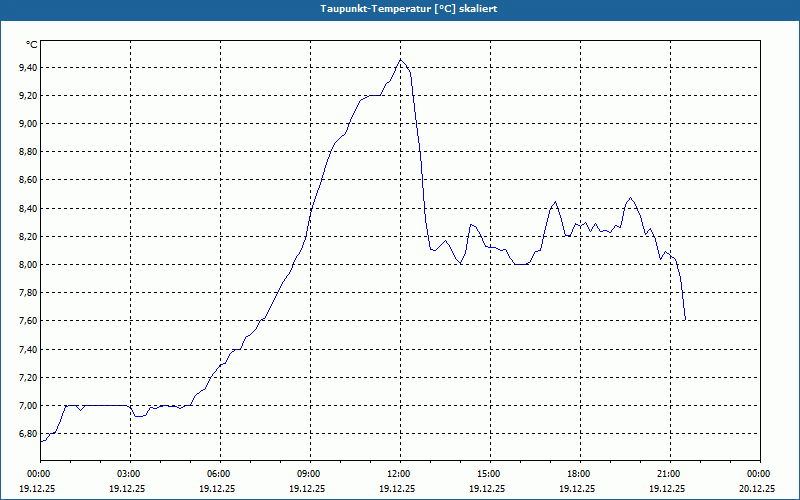Select the "20.12.25" date label
Viewport: 800px width, 500px height.
pyautogui.click(x=757, y=488)
